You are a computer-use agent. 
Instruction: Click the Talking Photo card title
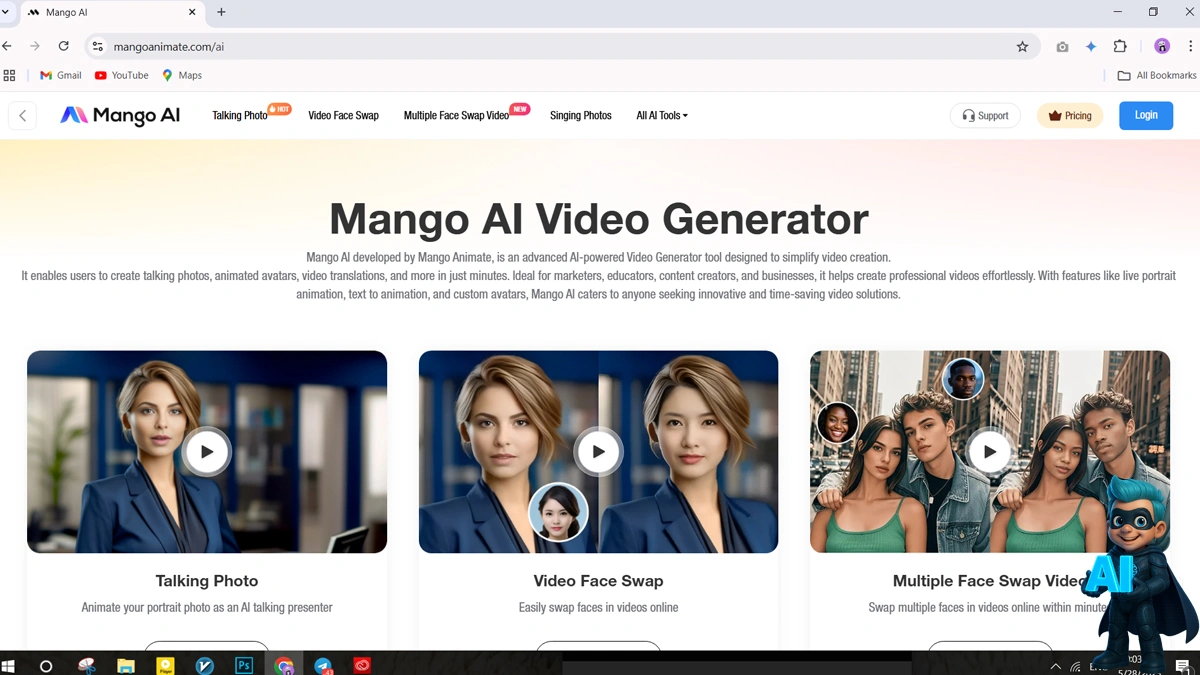click(207, 581)
